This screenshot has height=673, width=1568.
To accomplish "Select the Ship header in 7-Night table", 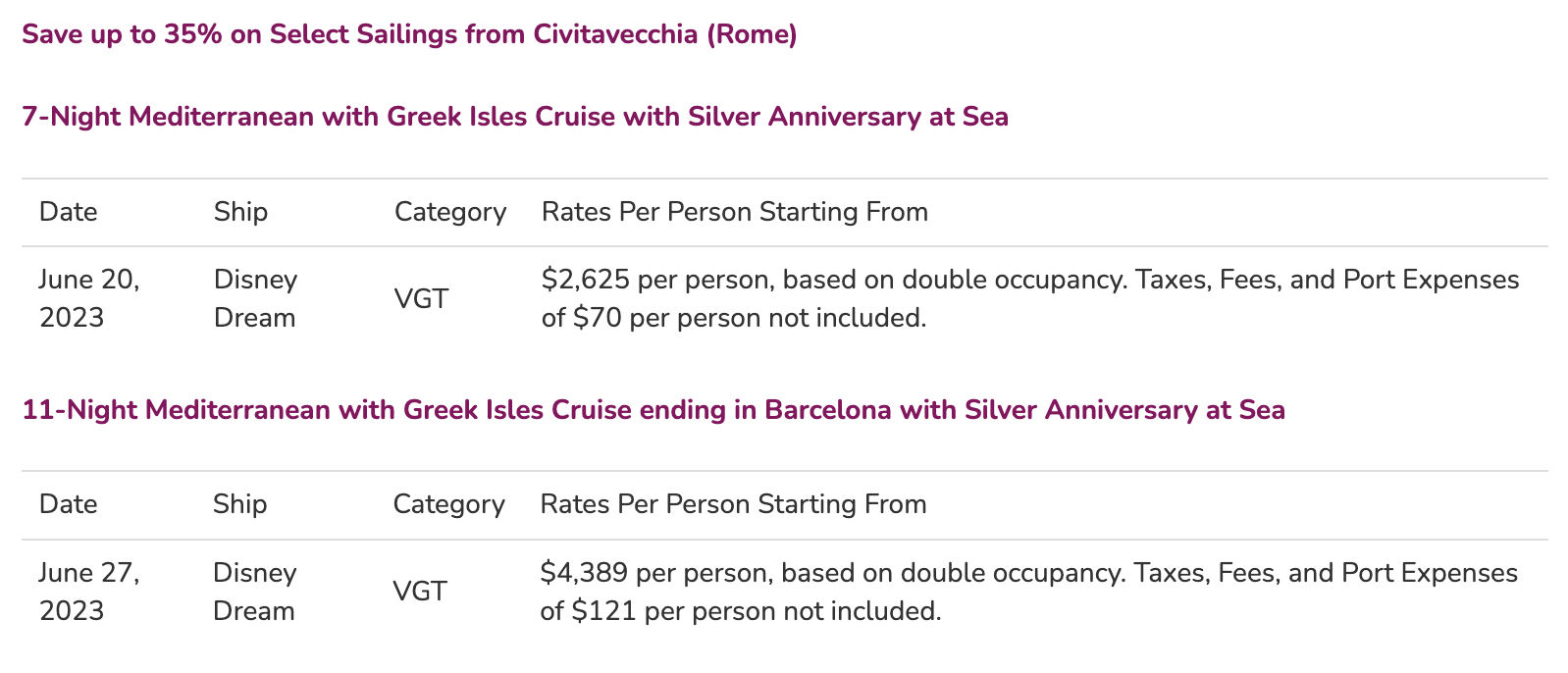I will [x=240, y=212].
